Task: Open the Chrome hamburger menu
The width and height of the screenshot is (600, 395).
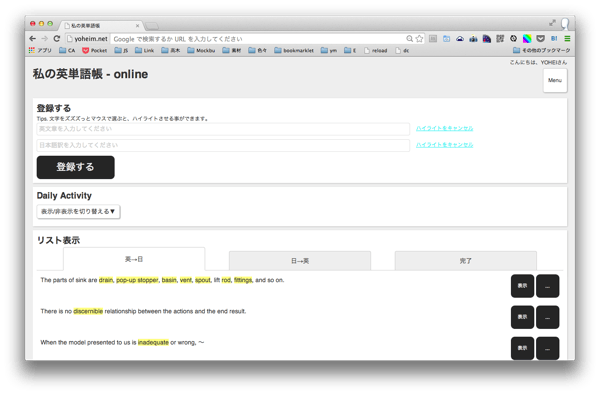Action: [567, 39]
